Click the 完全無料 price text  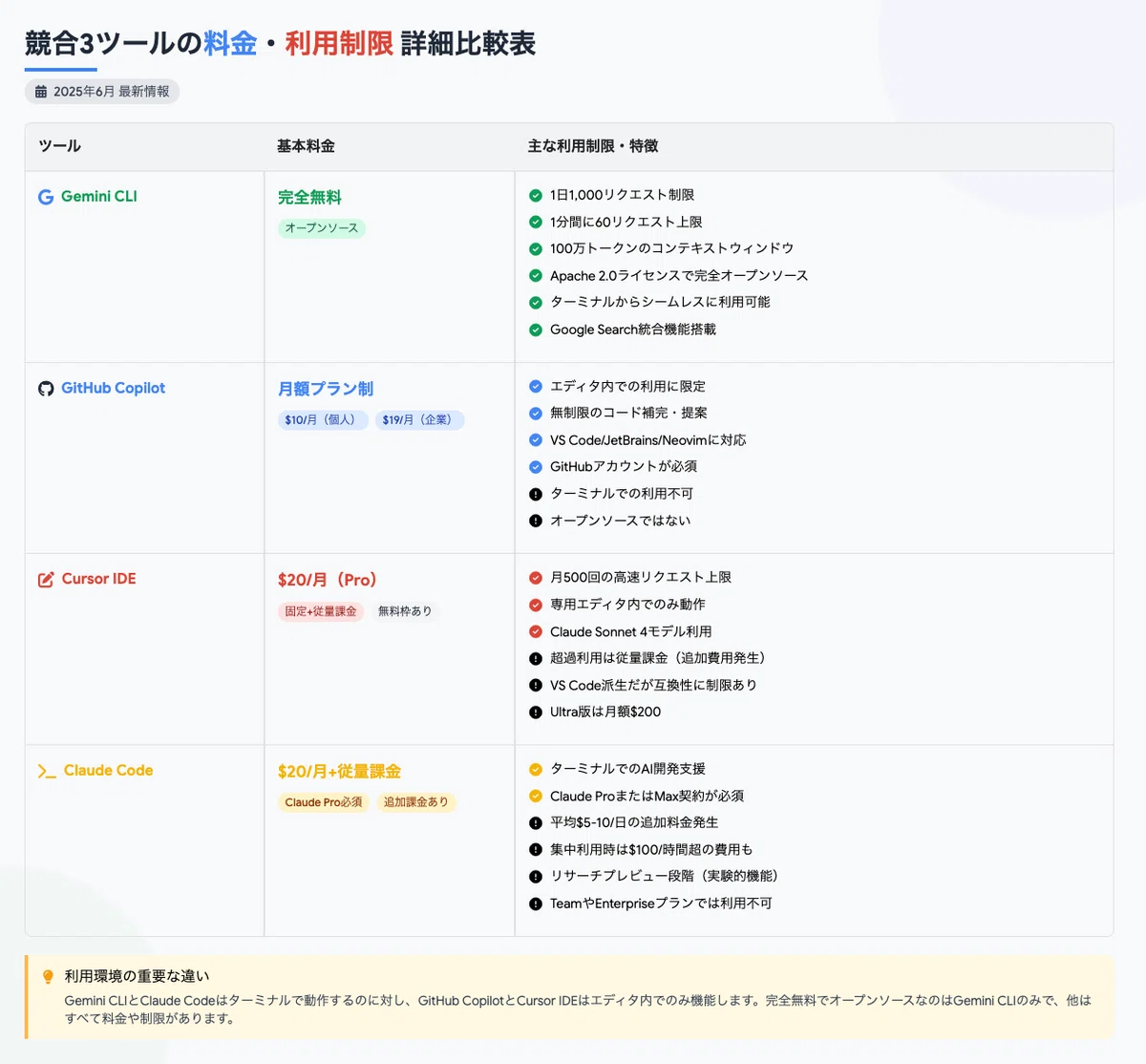pos(309,198)
